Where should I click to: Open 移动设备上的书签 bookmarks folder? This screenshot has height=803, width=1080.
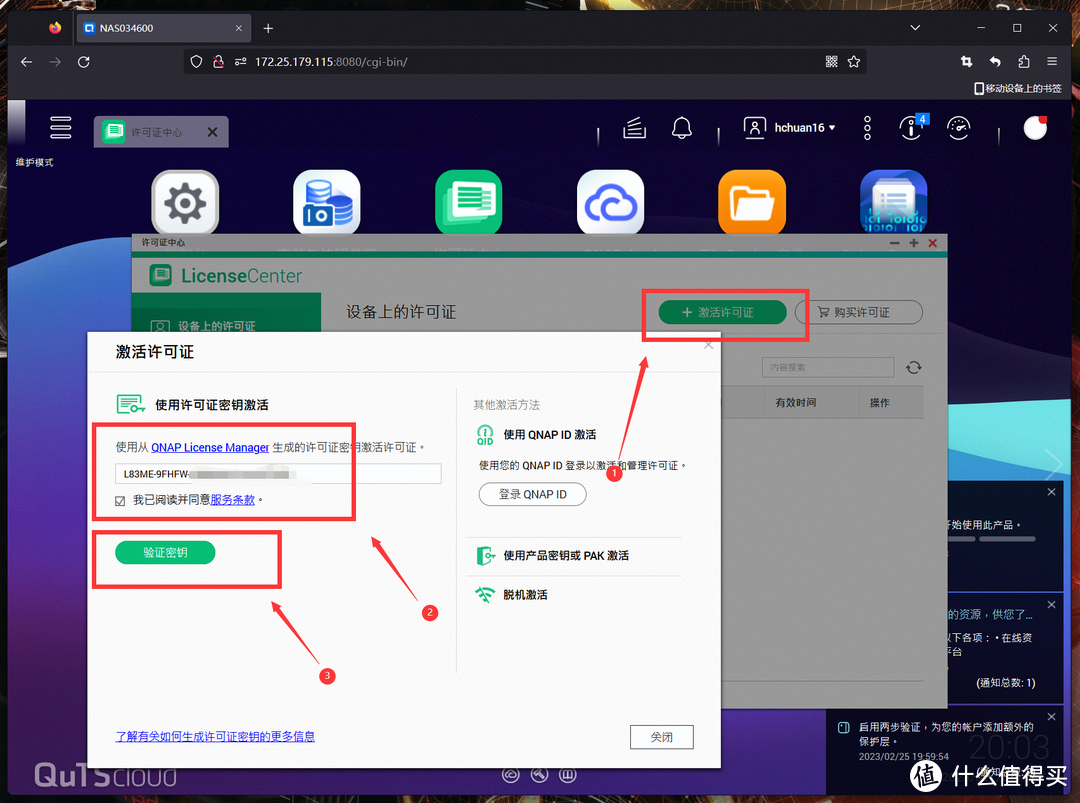[1018, 89]
